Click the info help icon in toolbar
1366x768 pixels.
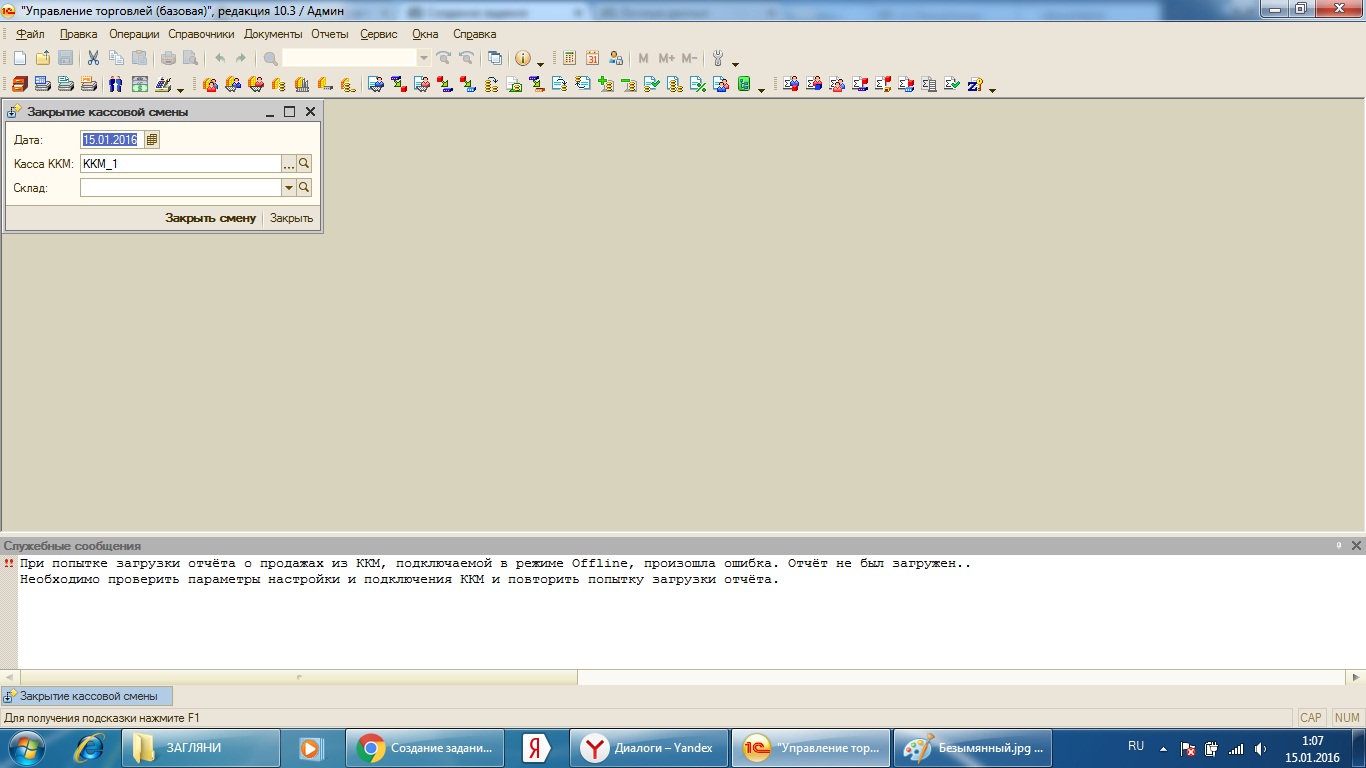pyautogui.click(x=522, y=59)
